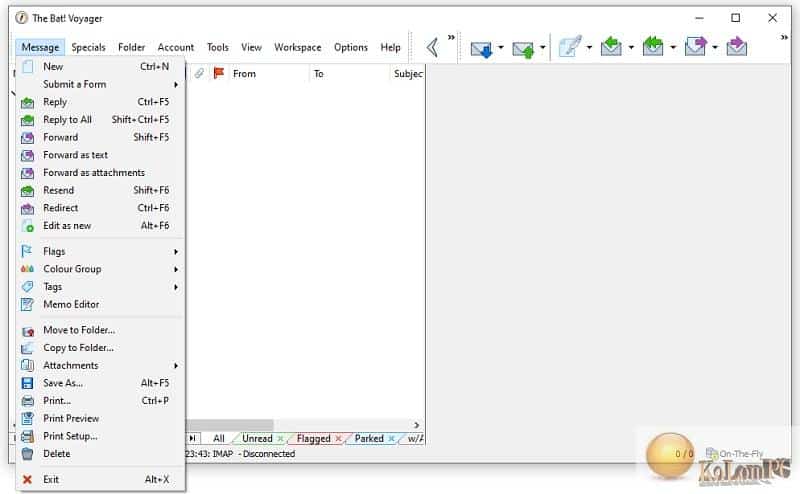Show hidden toolbar items at far right chevron

point(784,37)
